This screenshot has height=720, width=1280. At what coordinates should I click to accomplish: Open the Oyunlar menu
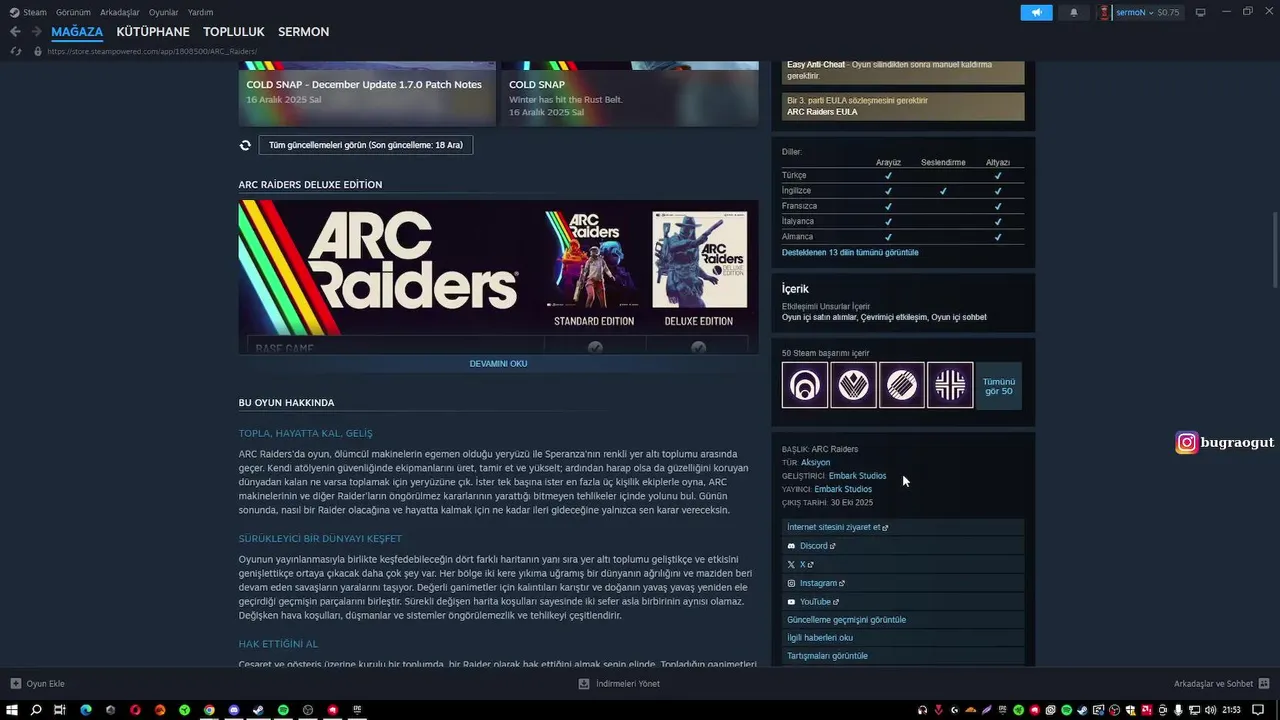(x=164, y=12)
